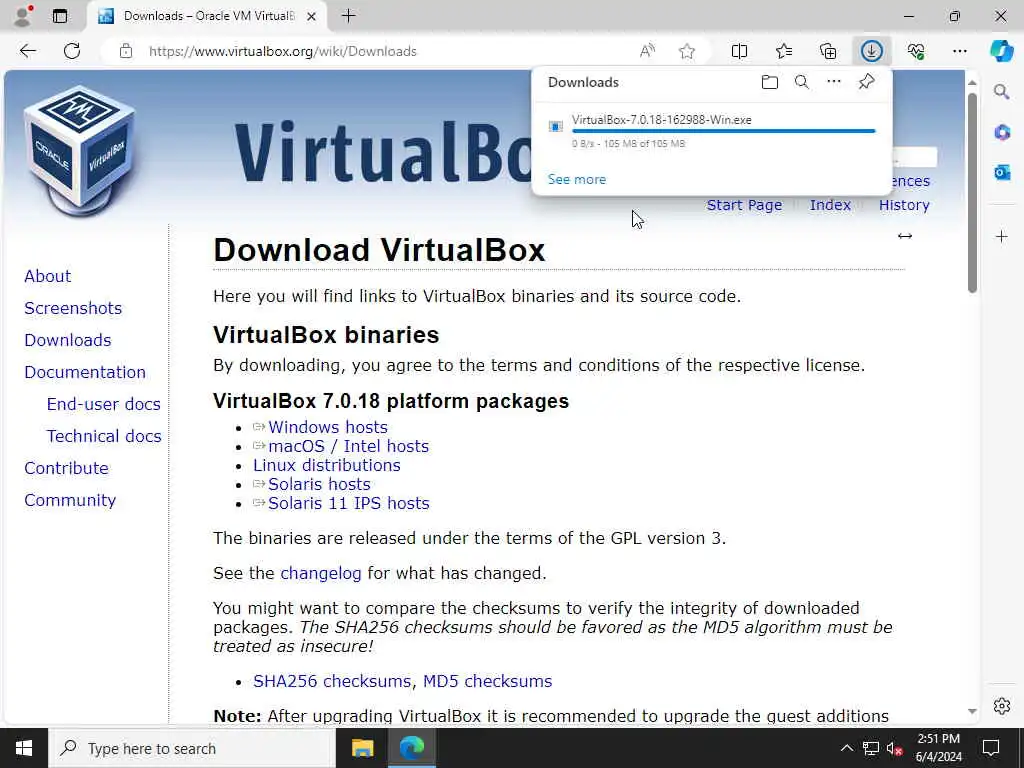Open the Collections icon

(x=828, y=51)
